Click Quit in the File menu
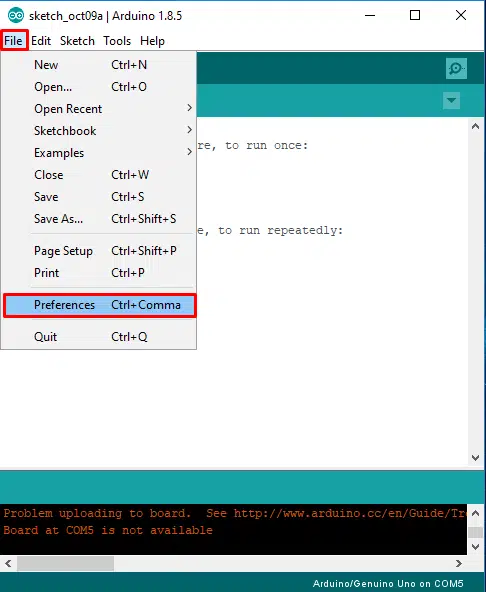The image size is (486, 592). click(99, 337)
